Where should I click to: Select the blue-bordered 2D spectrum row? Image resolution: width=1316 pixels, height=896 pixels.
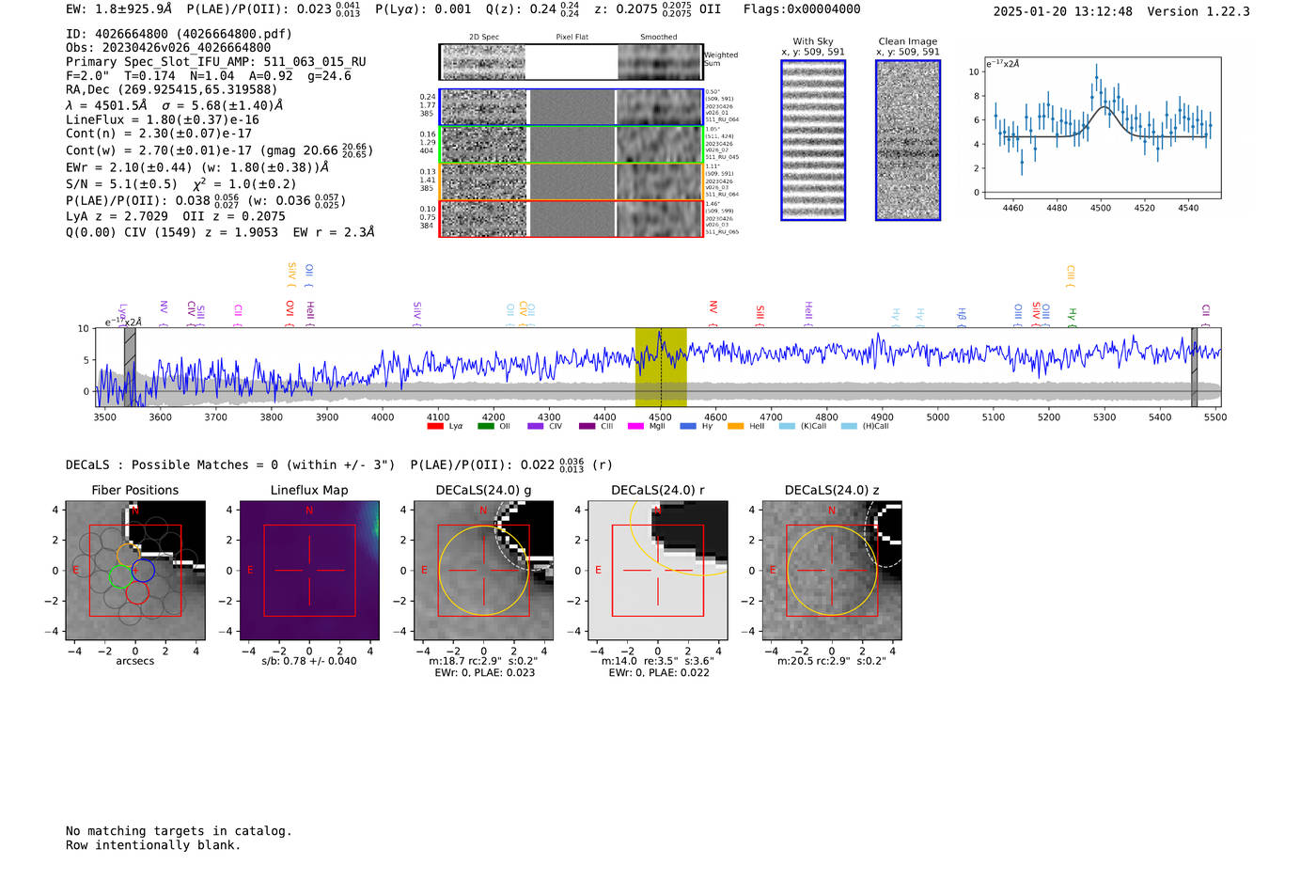[x=572, y=107]
